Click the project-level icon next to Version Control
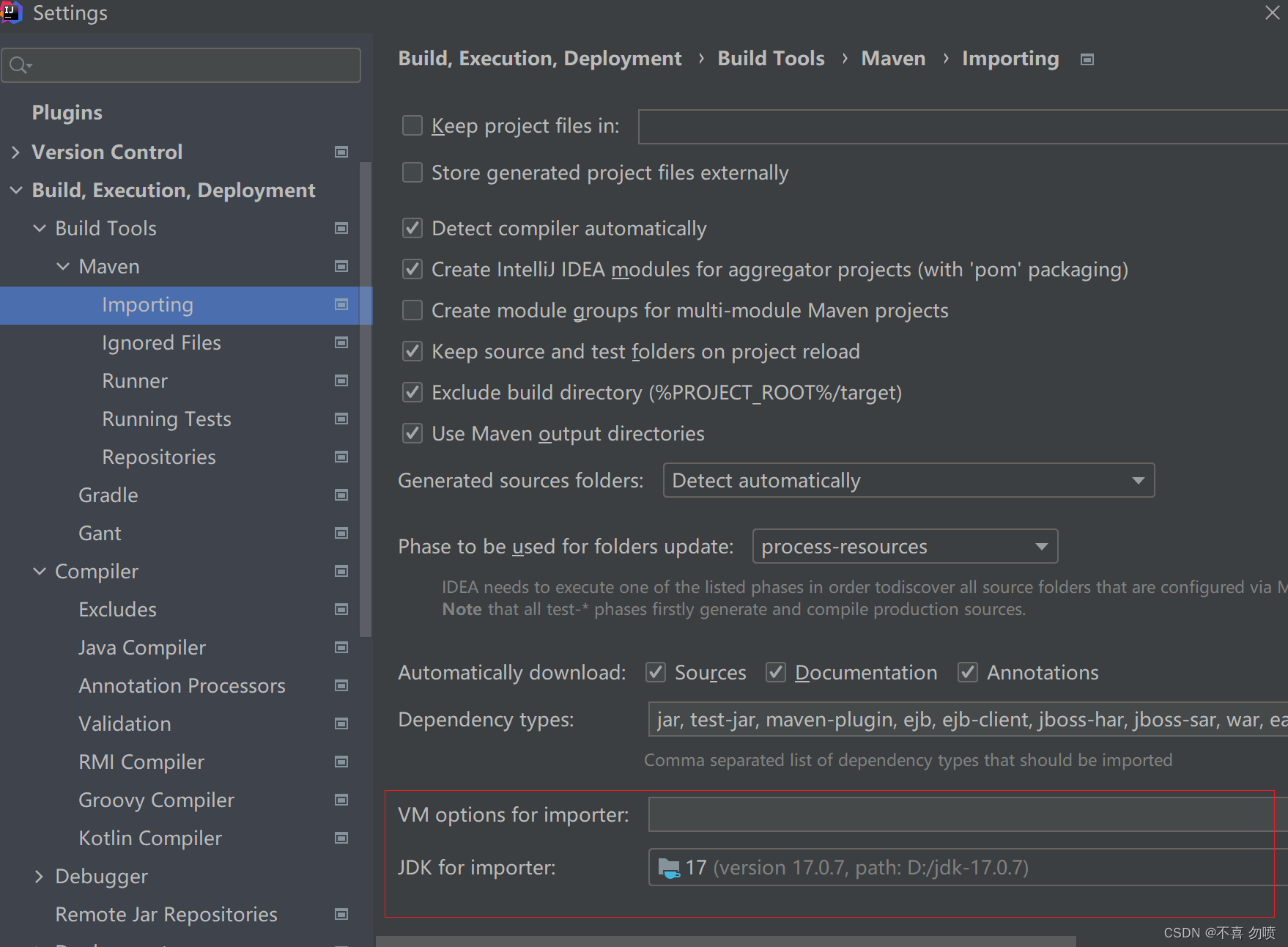 [x=341, y=152]
